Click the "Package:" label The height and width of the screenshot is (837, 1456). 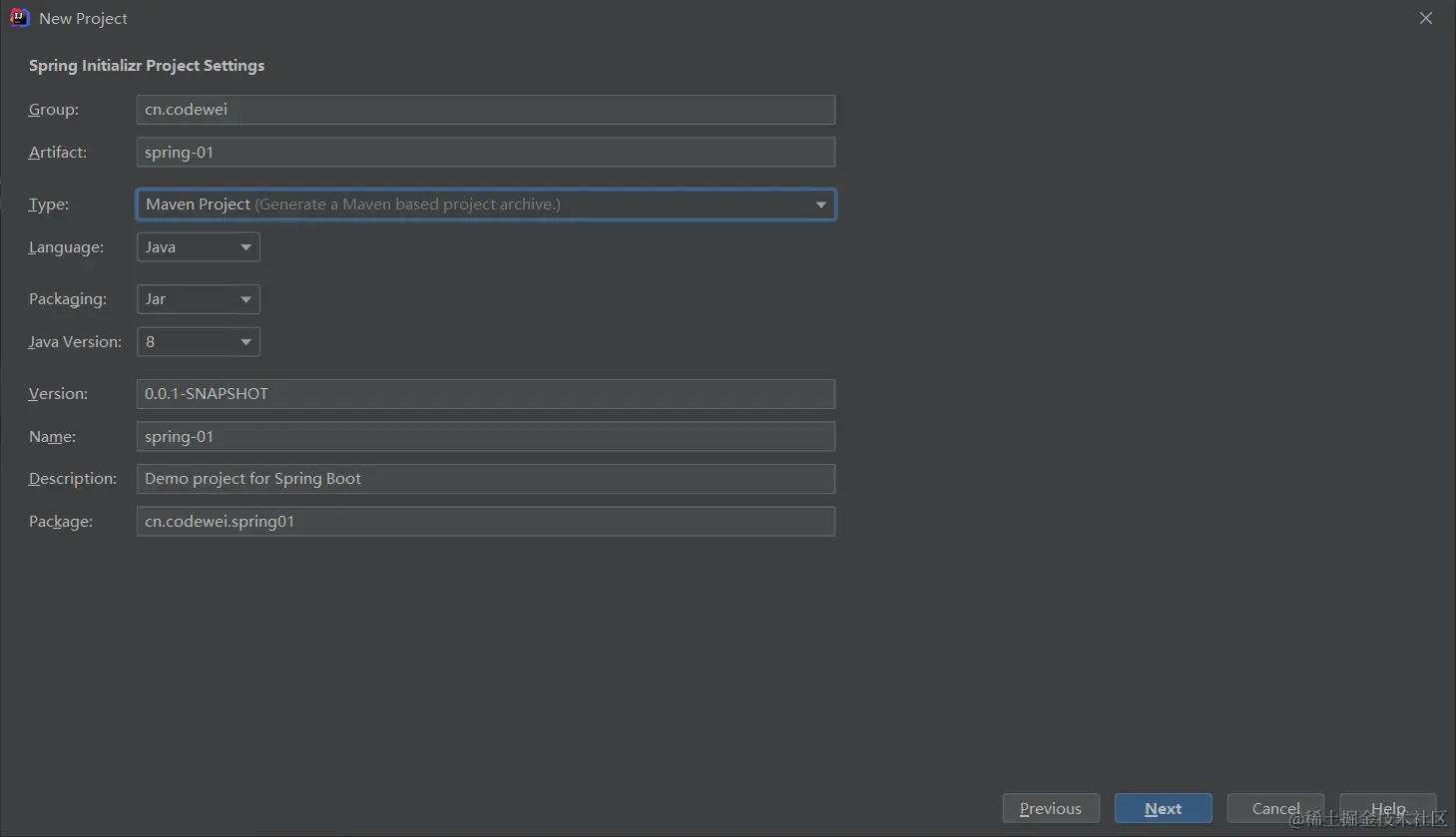pos(61,522)
